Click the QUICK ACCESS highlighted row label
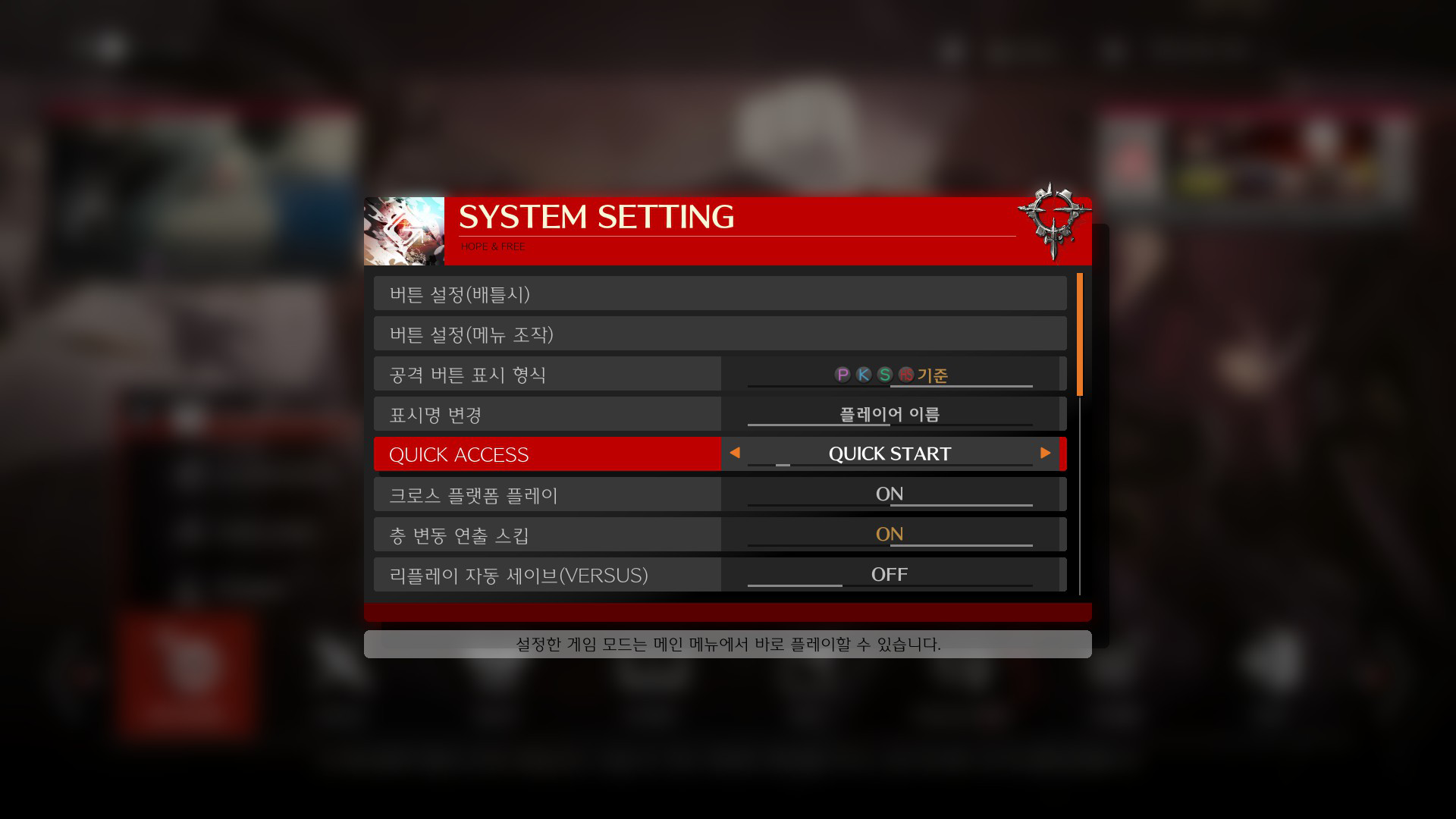 (x=459, y=454)
